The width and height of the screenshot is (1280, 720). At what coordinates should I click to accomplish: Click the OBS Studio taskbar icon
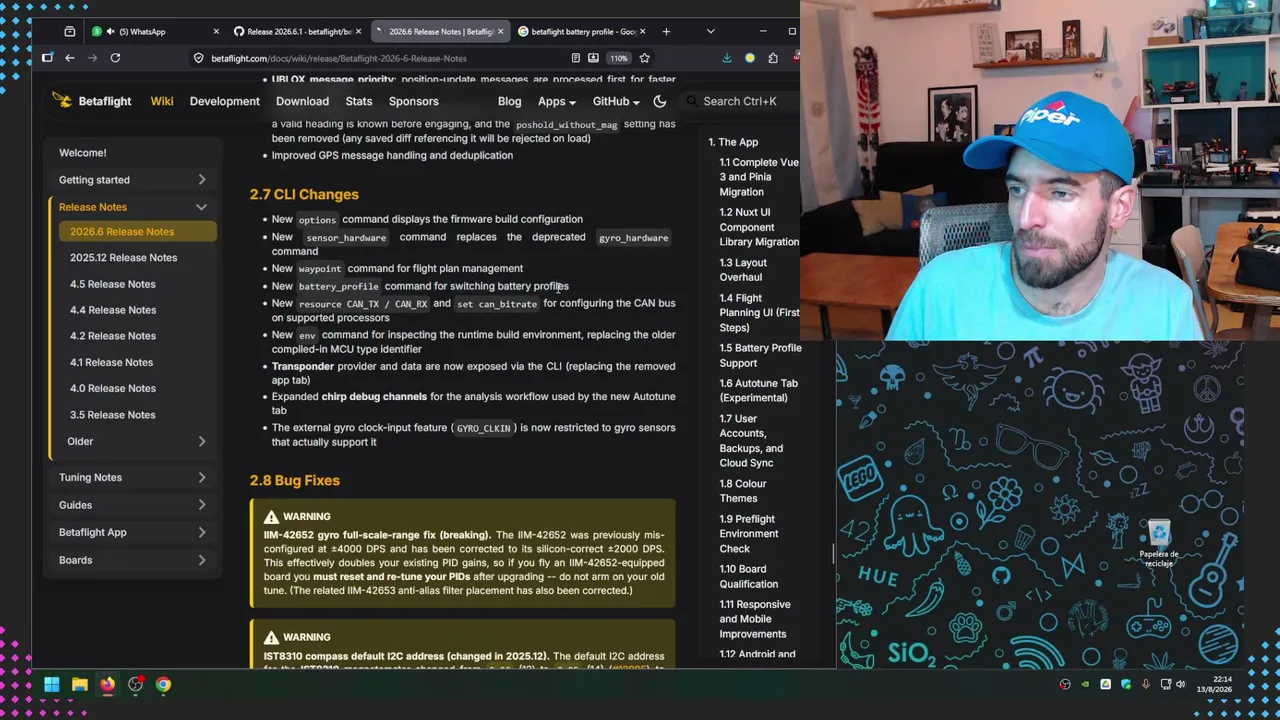tap(135, 685)
